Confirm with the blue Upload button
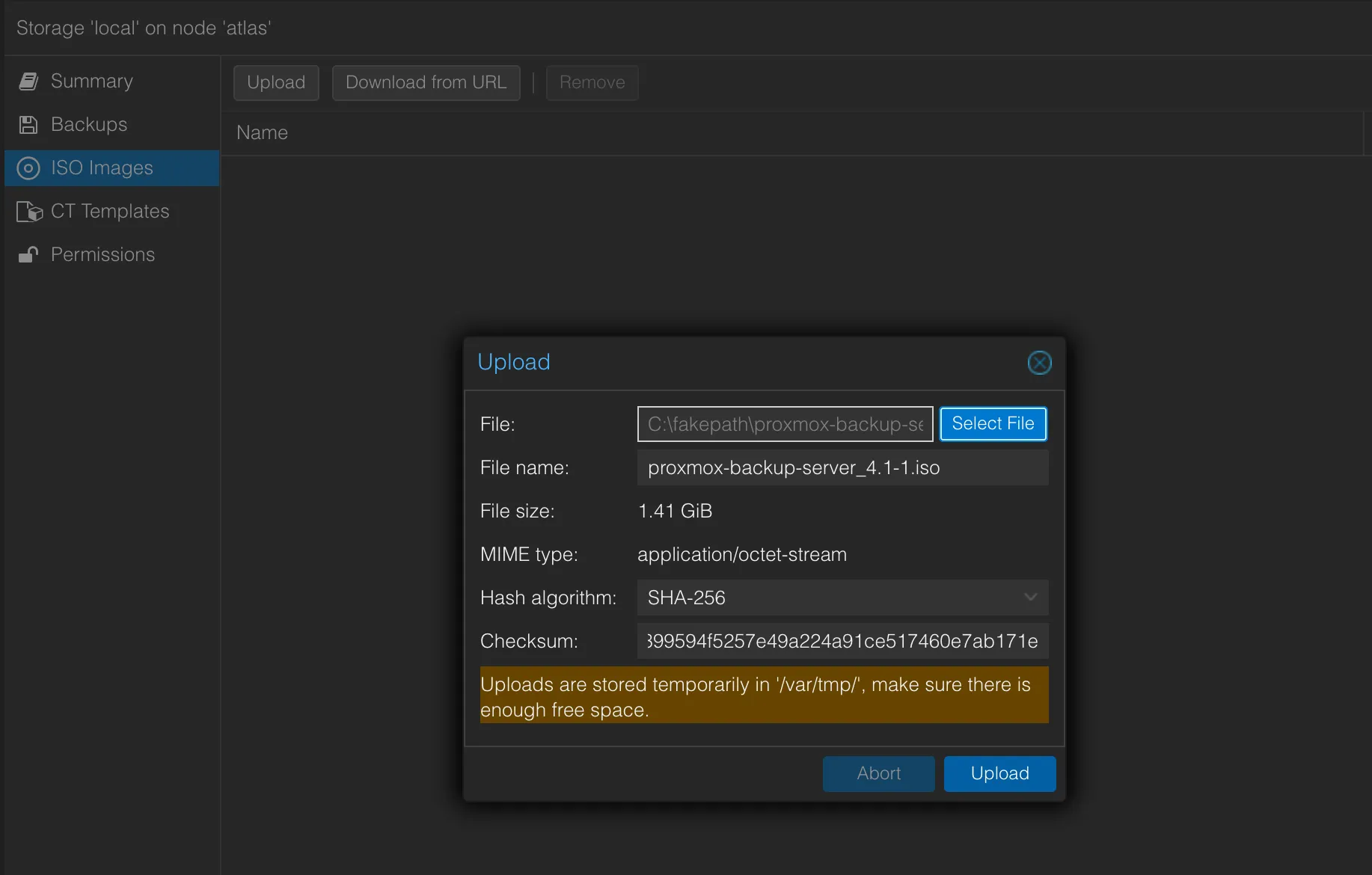 999,773
